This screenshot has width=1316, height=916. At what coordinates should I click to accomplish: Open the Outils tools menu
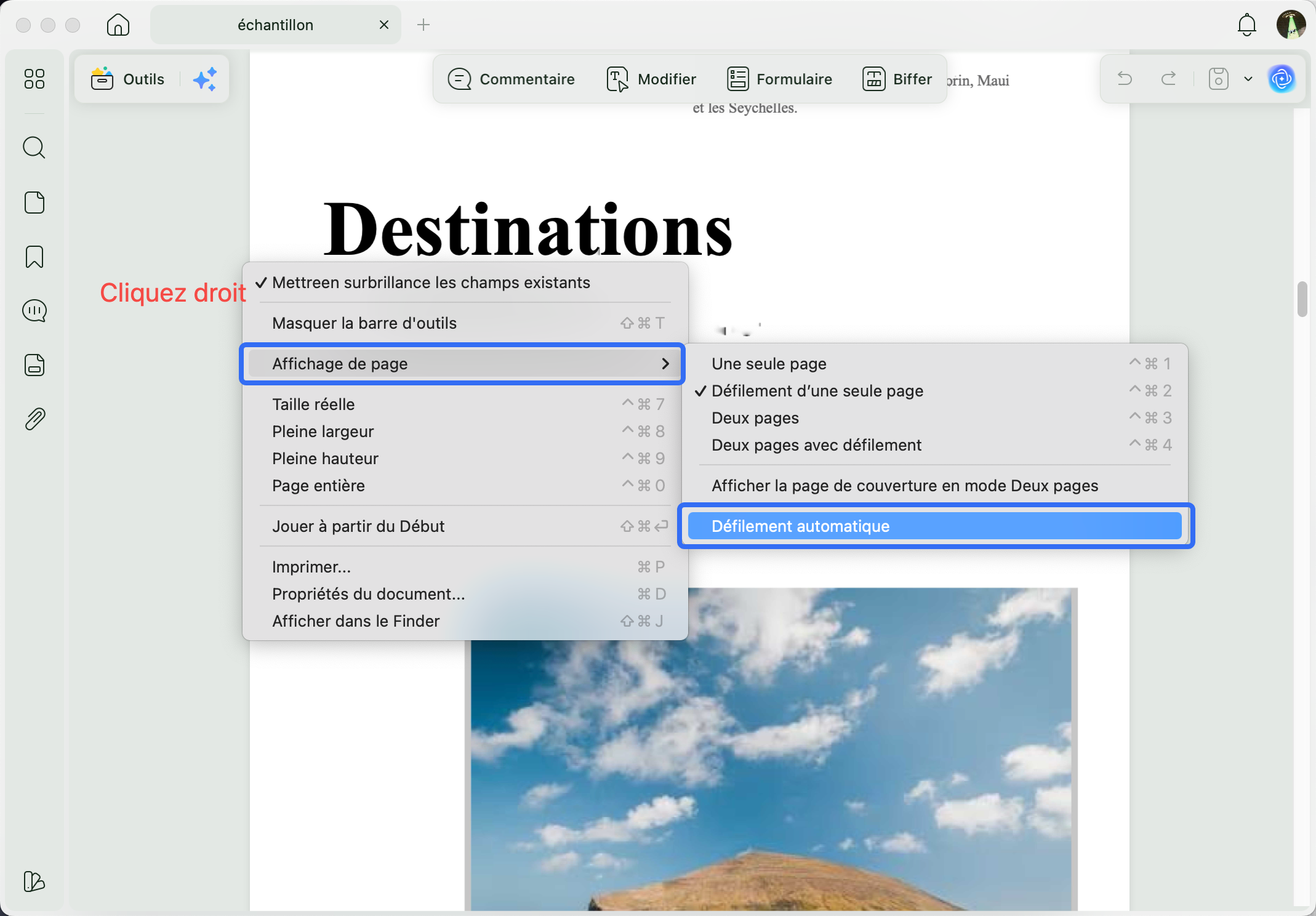(x=127, y=79)
